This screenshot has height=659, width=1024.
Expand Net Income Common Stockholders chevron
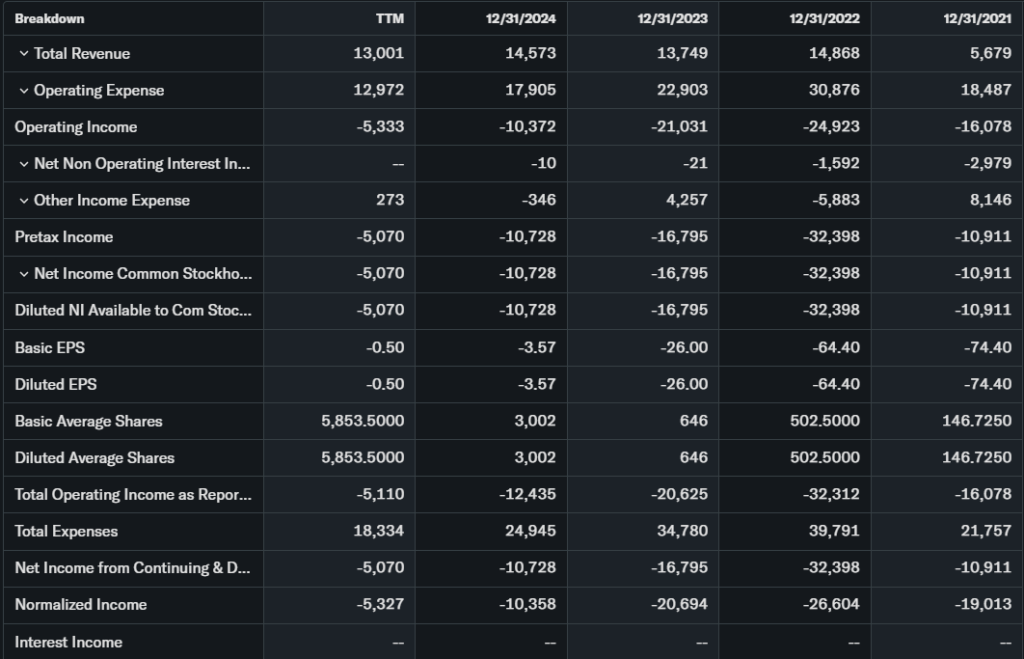click(x=24, y=274)
